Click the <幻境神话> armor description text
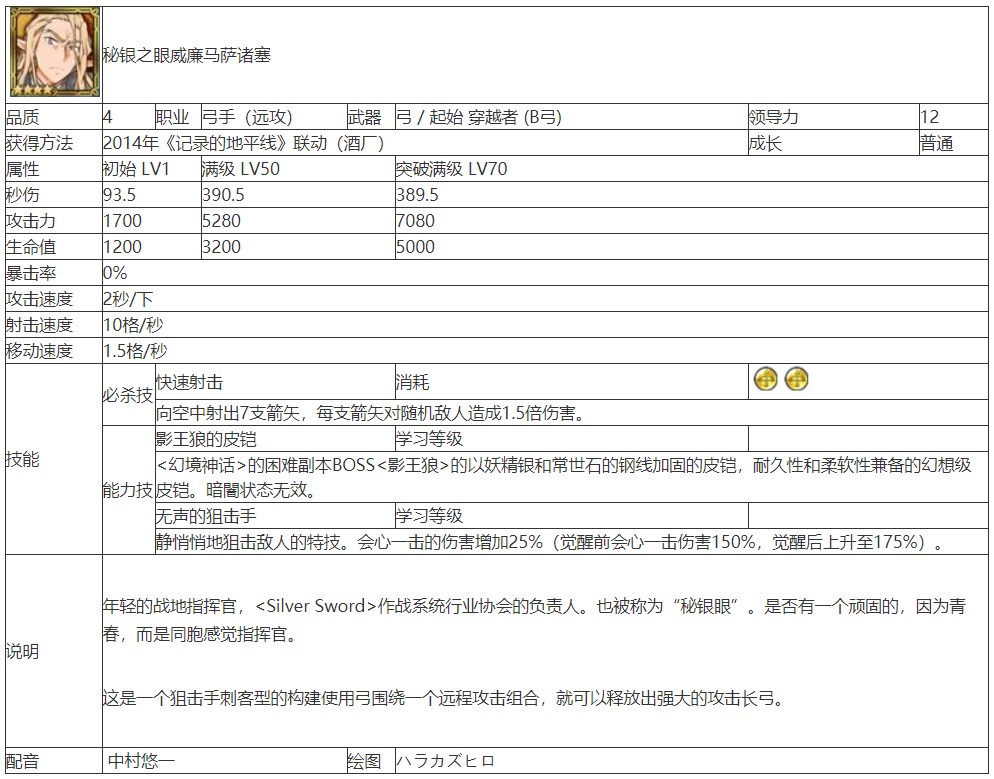Image resolution: width=994 pixels, height=779 pixels. [x=564, y=477]
